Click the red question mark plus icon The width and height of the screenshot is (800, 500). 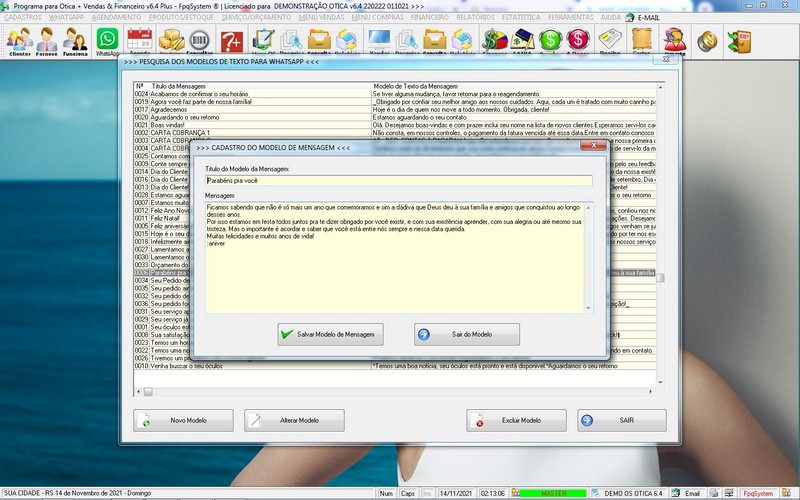click(x=232, y=41)
